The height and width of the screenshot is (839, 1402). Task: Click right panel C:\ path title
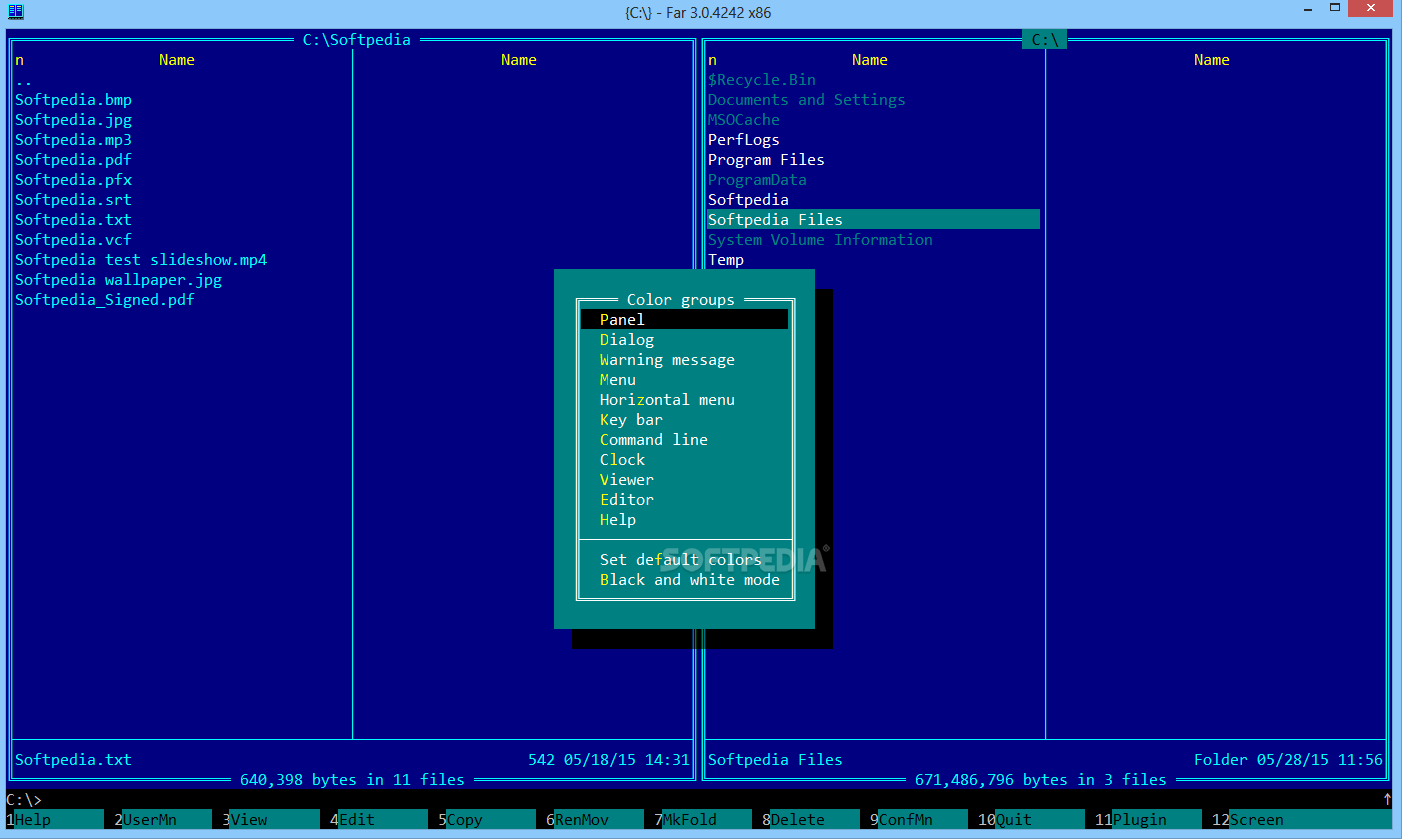[1045, 40]
